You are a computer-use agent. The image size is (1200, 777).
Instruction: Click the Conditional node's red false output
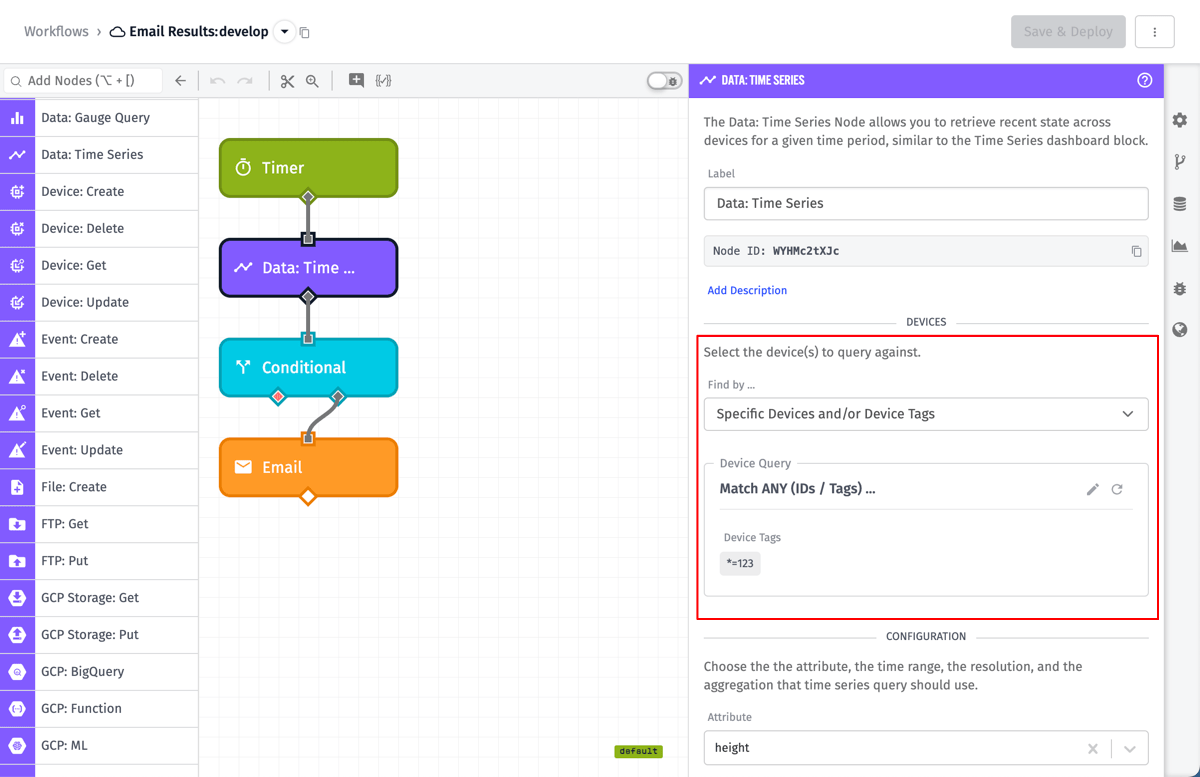pyautogui.click(x=278, y=397)
